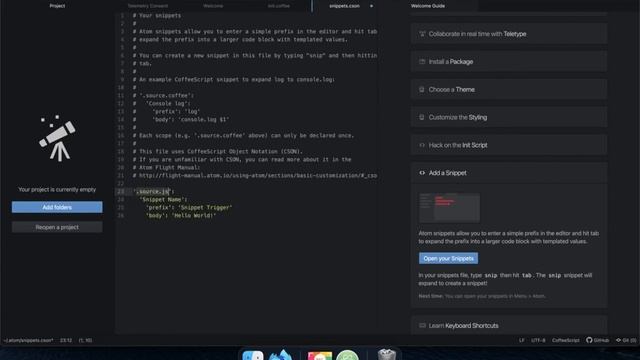Click the 'Snippet Name': code line

coord(163,199)
